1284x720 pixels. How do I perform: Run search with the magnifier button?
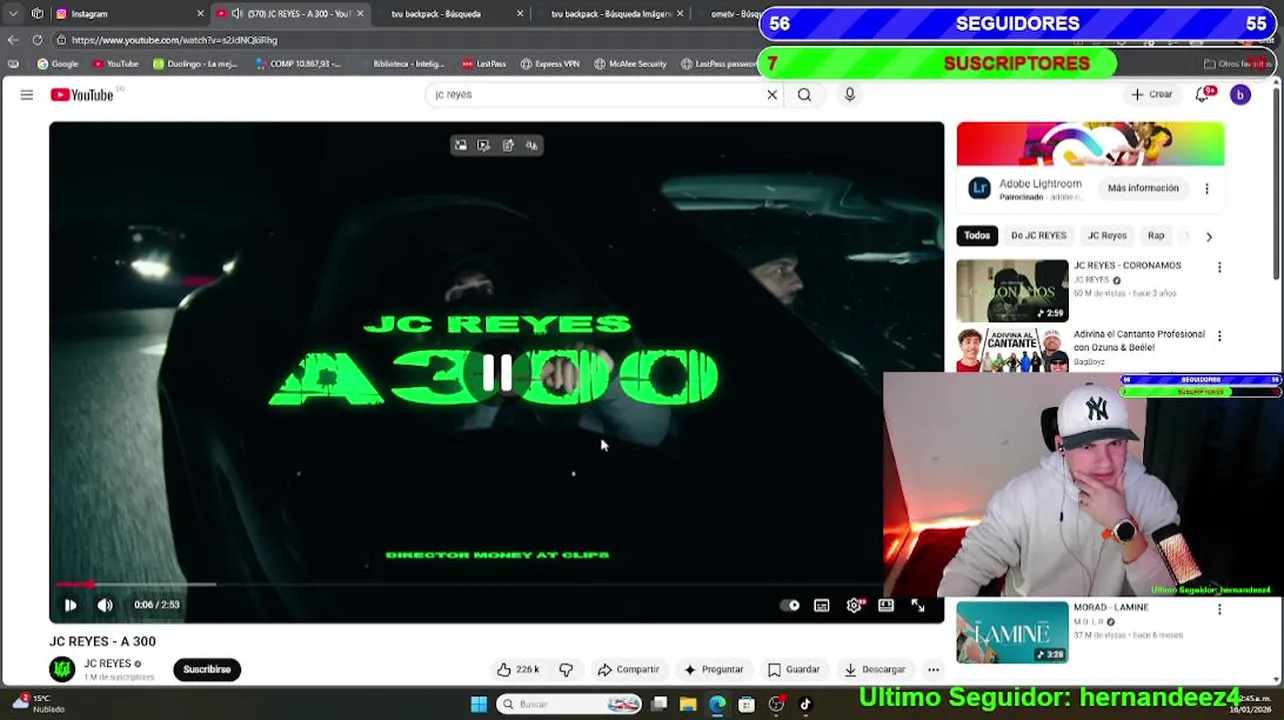tap(804, 95)
